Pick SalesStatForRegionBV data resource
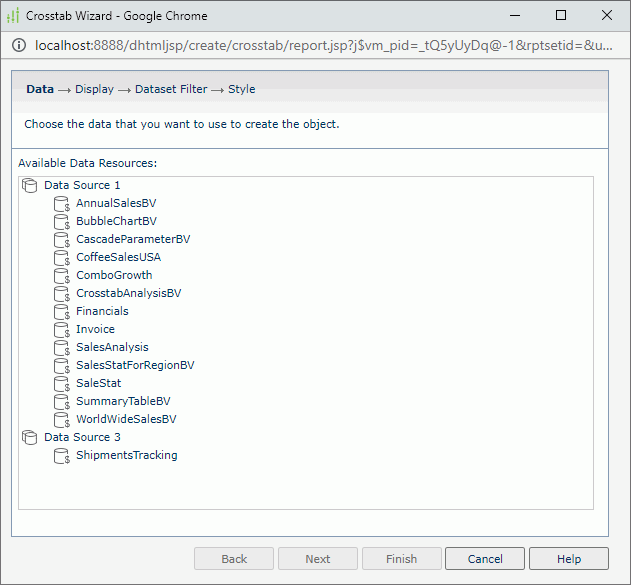 [135, 366]
